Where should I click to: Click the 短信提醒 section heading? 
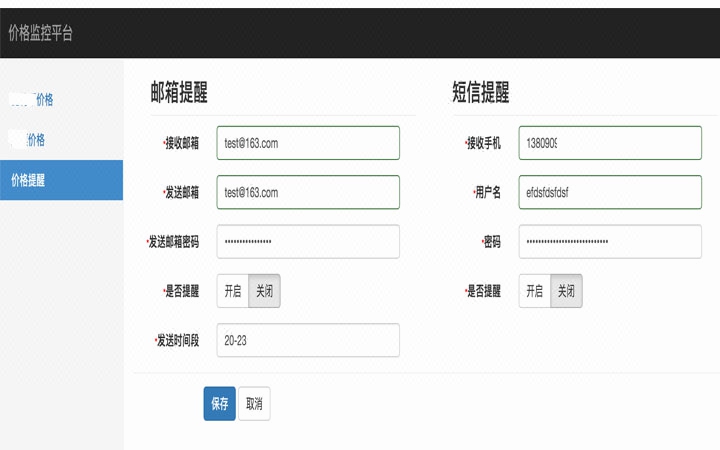coord(481,92)
